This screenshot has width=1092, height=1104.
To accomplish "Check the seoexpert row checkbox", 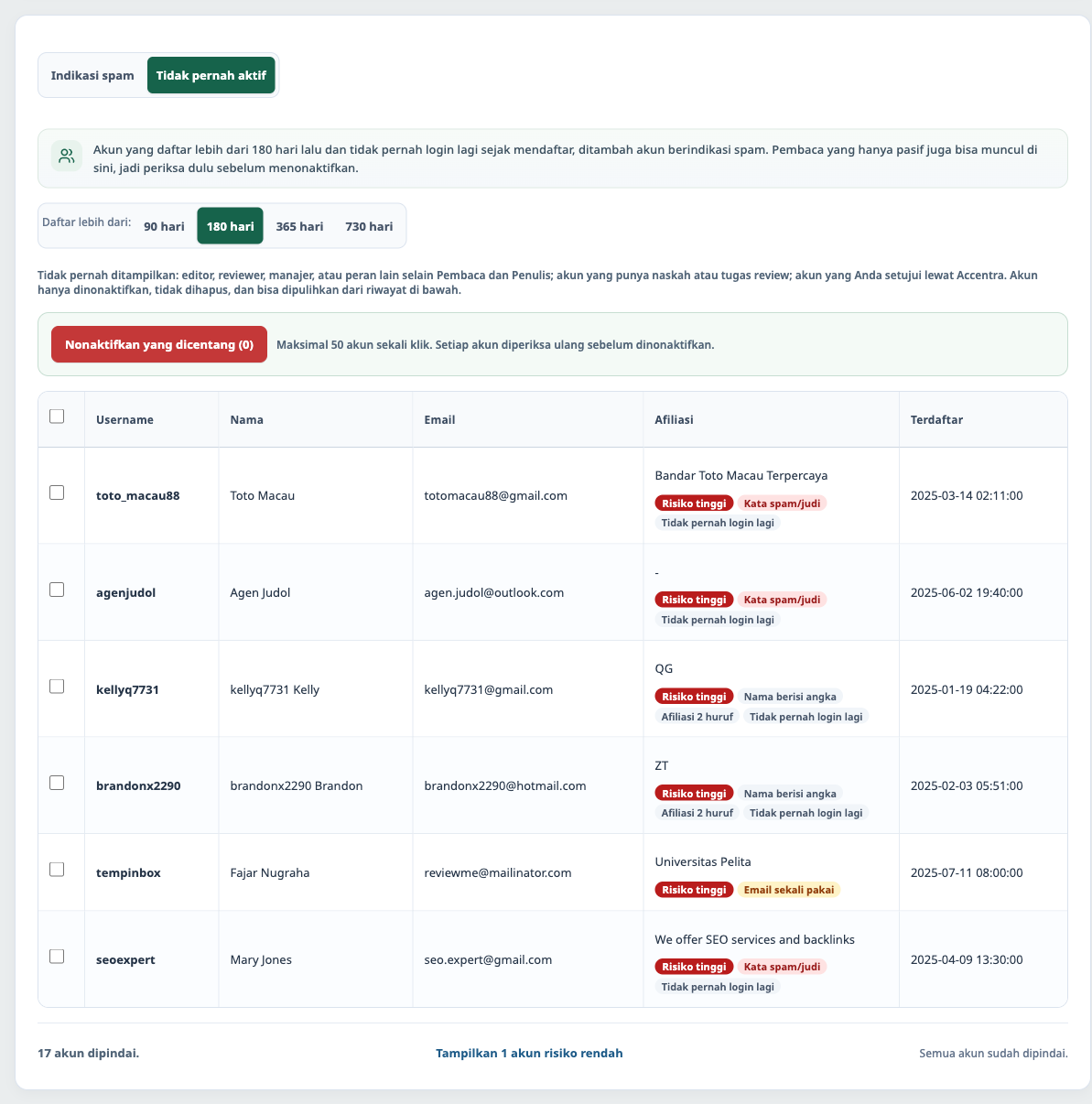I will click(57, 957).
